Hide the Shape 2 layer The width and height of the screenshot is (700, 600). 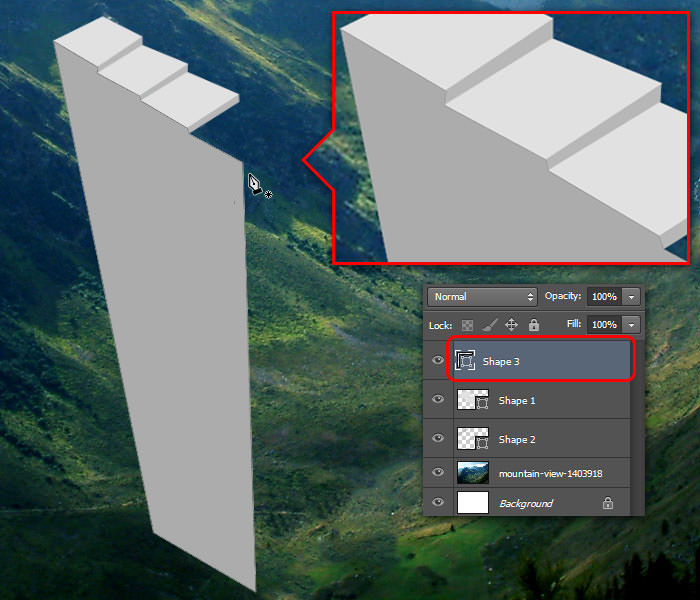click(438, 438)
